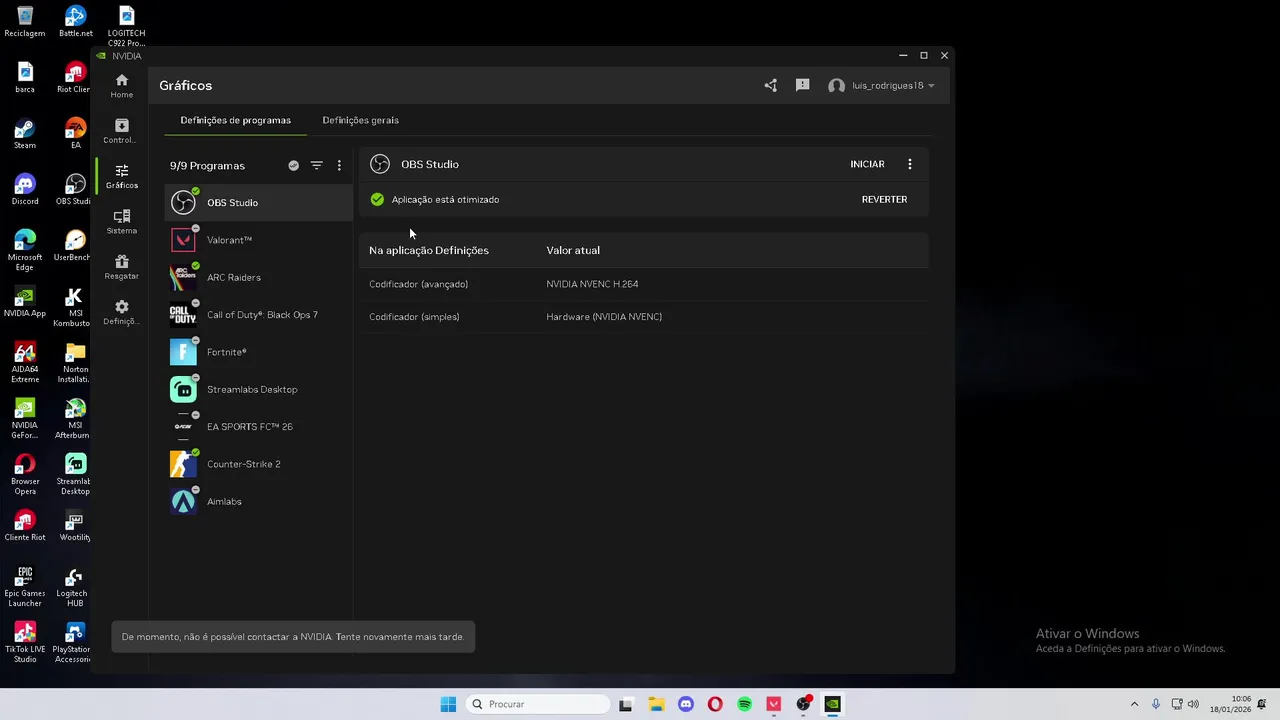The image size is (1280, 720).
Task: Open Discord desktop shortcut
Action: click(x=25, y=190)
